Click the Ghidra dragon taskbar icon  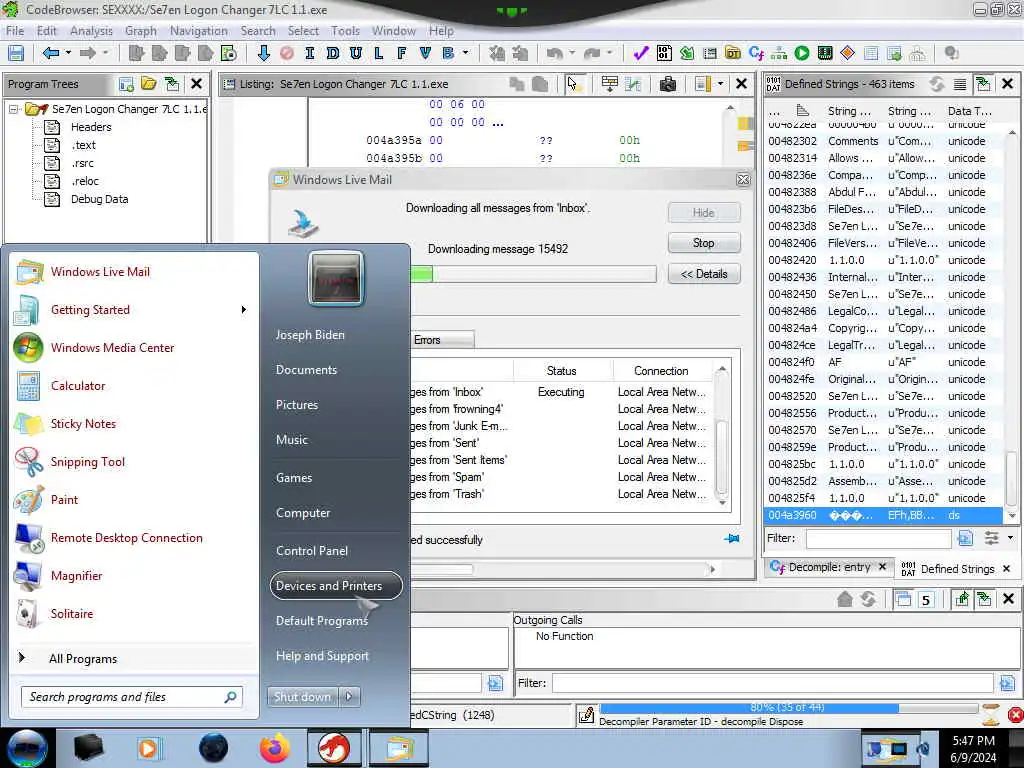333,748
